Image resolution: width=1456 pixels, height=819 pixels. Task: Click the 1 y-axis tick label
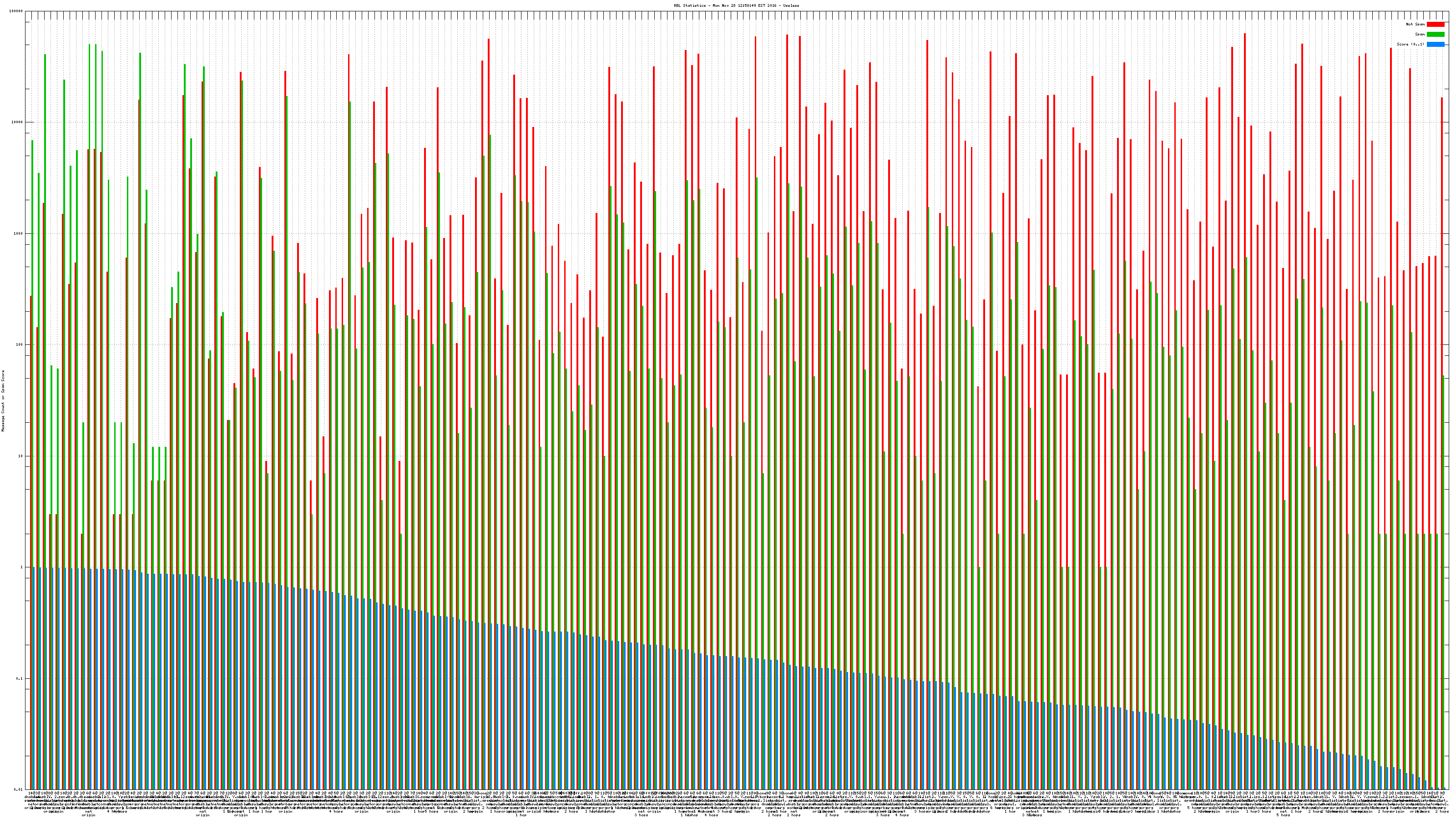(x=22, y=567)
